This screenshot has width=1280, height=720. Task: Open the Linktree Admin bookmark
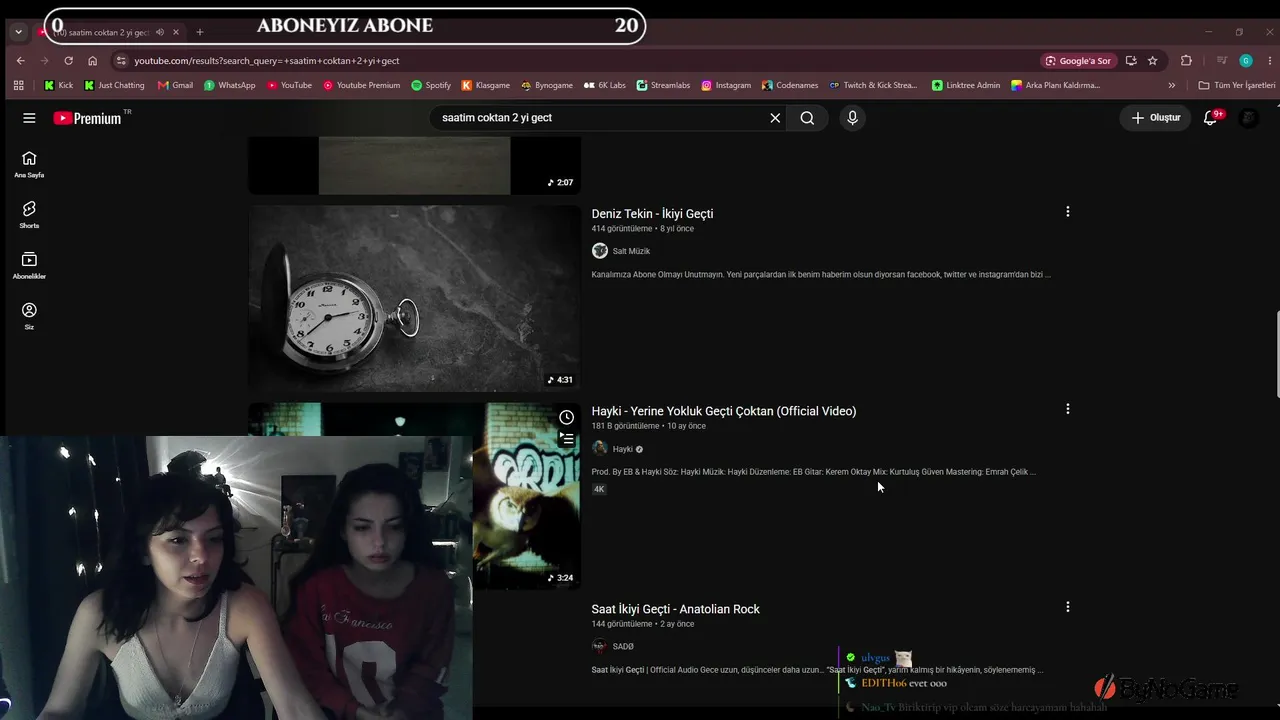[x=966, y=85]
